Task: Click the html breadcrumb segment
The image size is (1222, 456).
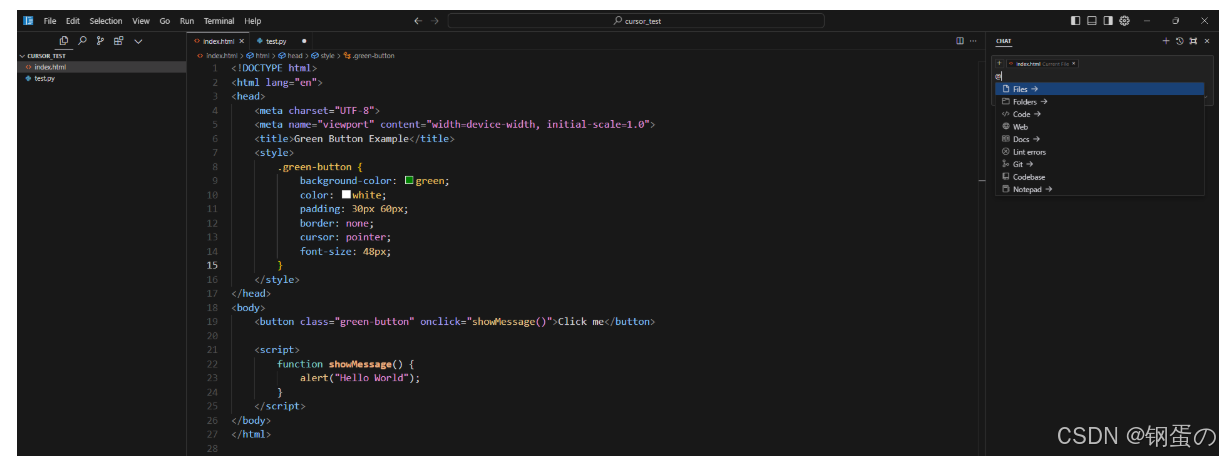Action: point(262,56)
